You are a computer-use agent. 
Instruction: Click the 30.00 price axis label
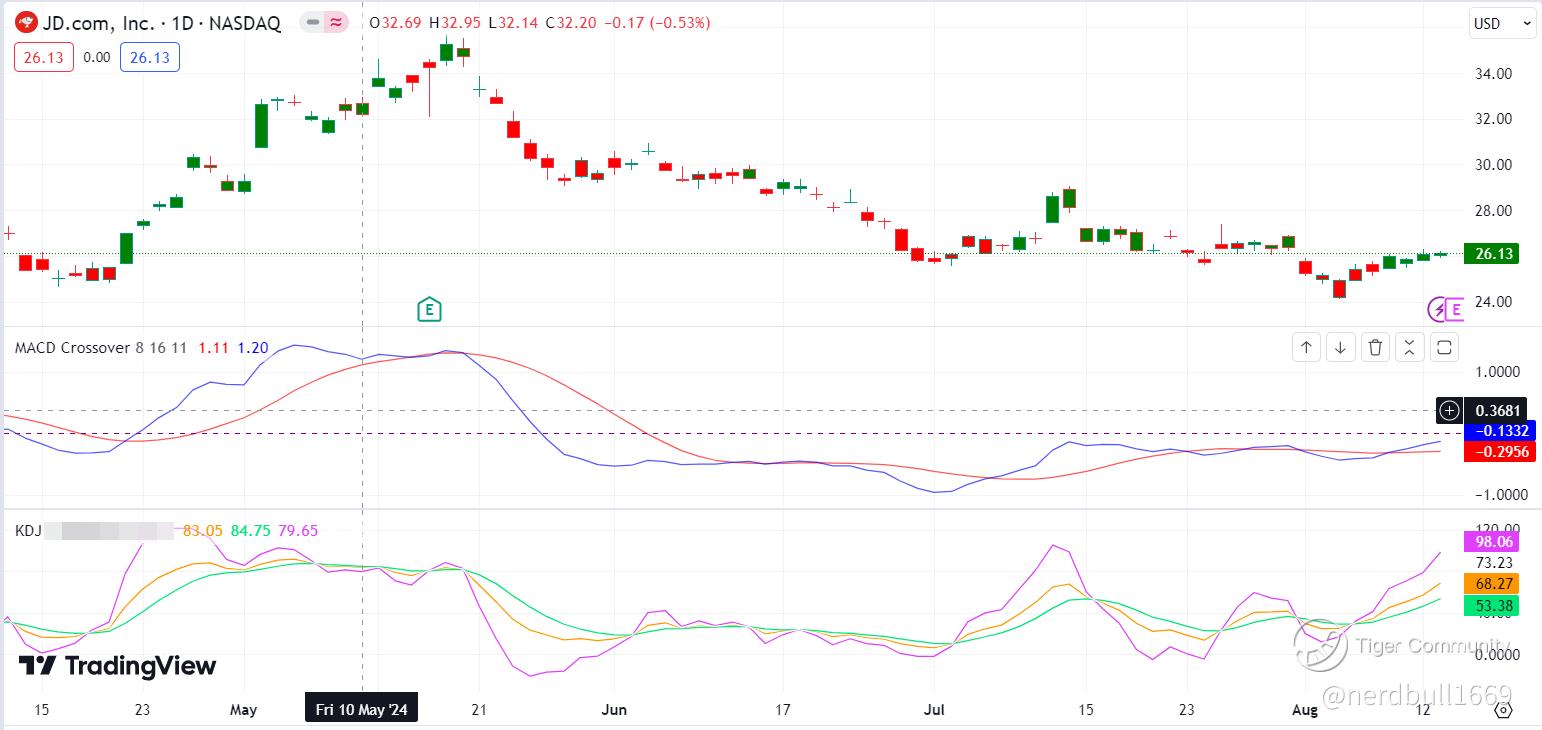click(1492, 165)
